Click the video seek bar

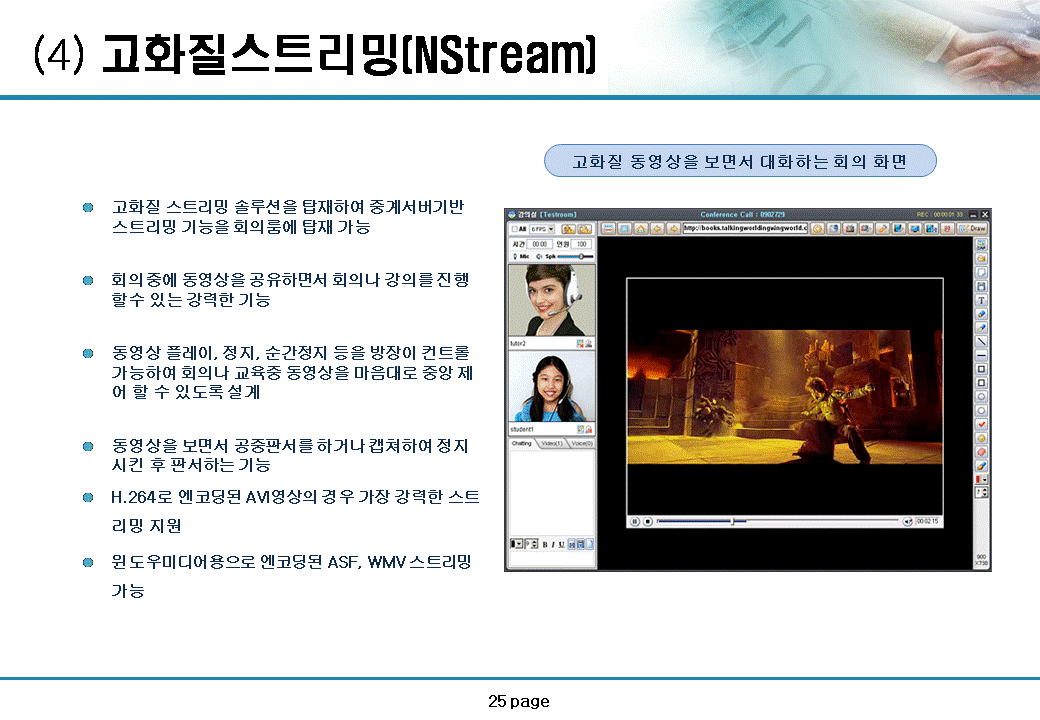pos(778,521)
